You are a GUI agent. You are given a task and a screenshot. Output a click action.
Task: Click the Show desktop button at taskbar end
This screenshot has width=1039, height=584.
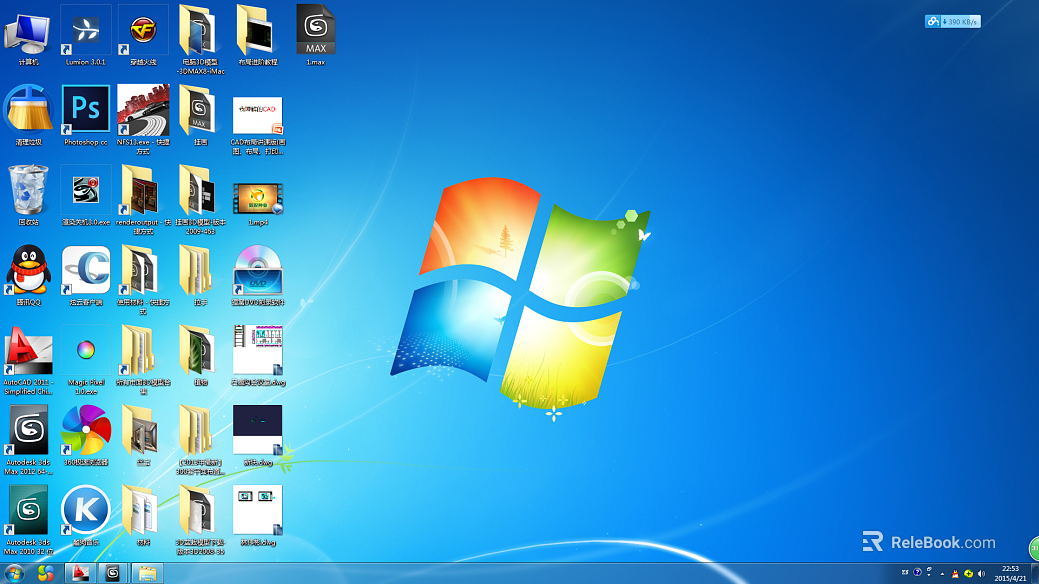pos(1034,573)
